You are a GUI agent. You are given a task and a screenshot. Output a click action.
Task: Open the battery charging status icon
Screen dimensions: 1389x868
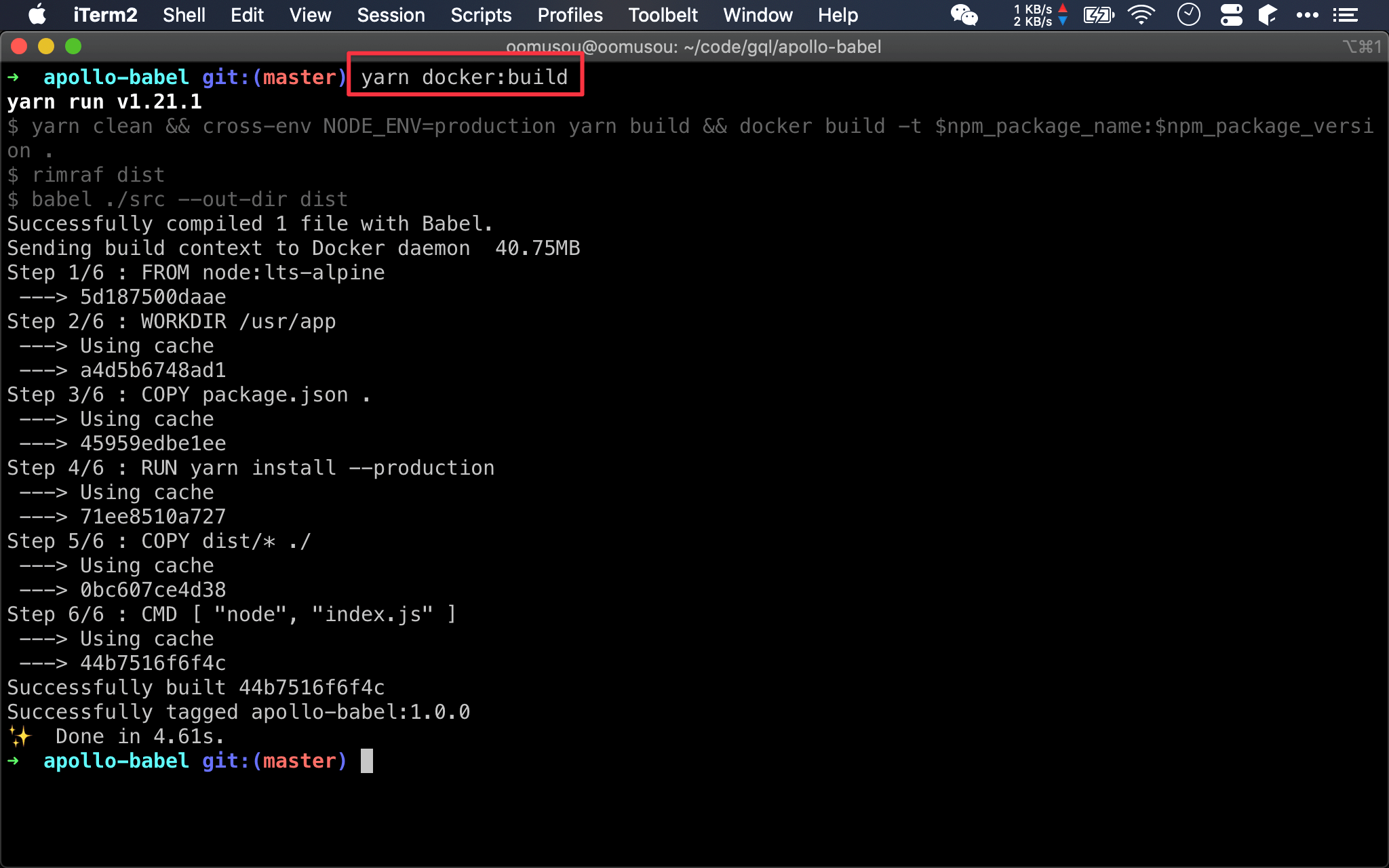tap(1099, 15)
